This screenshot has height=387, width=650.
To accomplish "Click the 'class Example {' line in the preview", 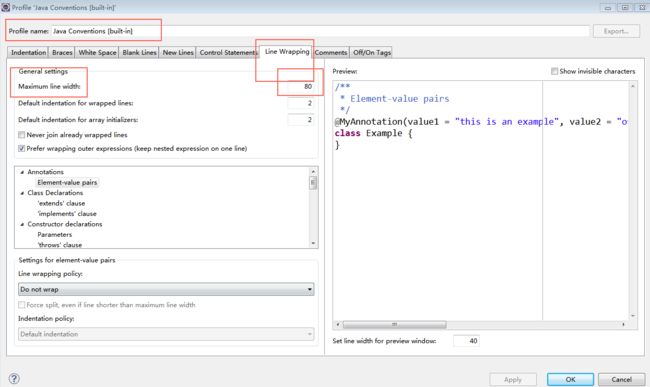I will click(x=374, y=133).
